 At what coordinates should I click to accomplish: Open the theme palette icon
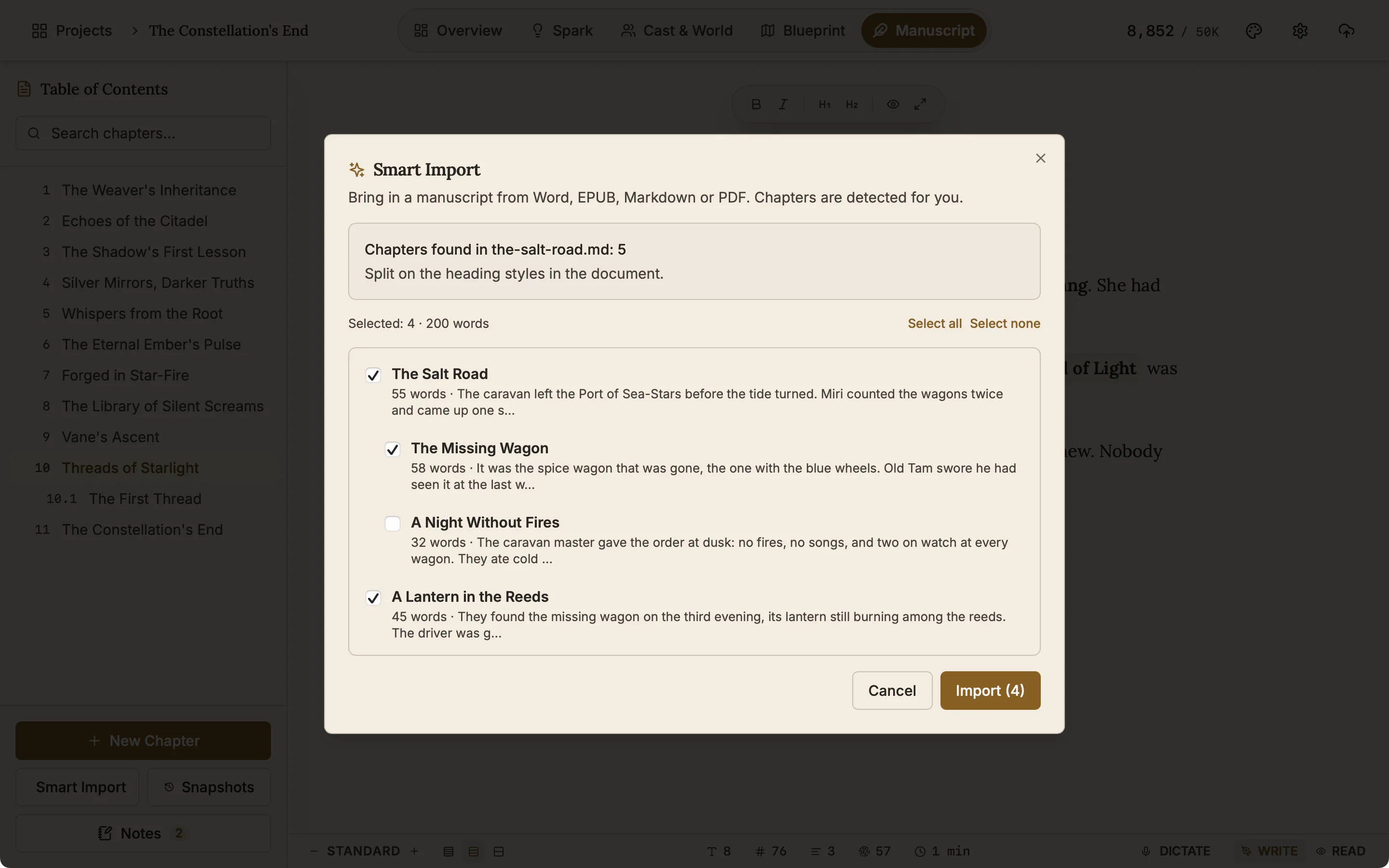[x=1253, y=30]
